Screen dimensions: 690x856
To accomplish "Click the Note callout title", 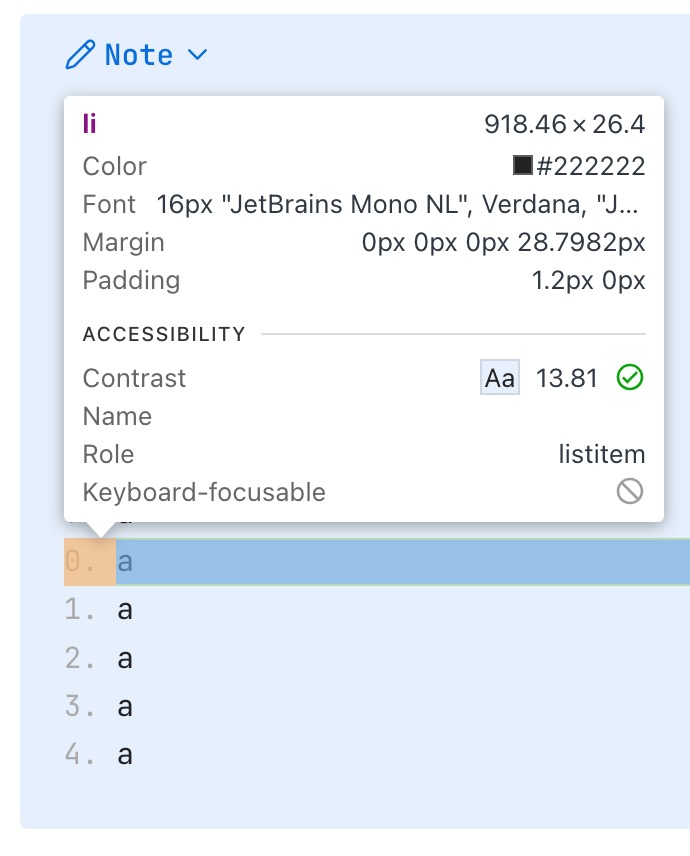I will click(139, 55).
